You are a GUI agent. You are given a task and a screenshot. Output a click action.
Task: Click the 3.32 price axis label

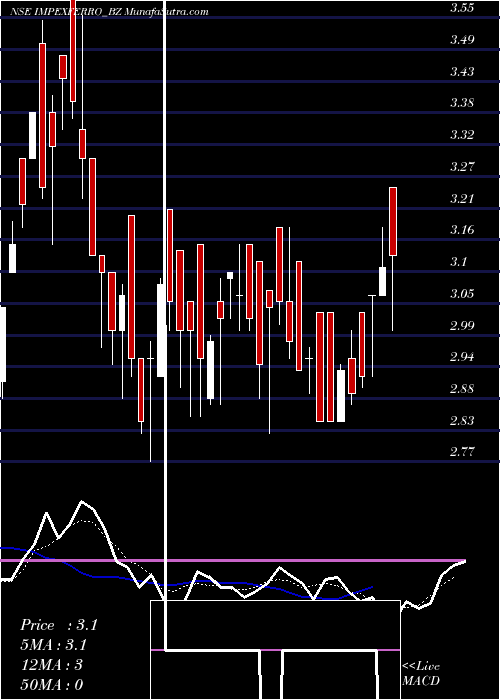[462, 135]
